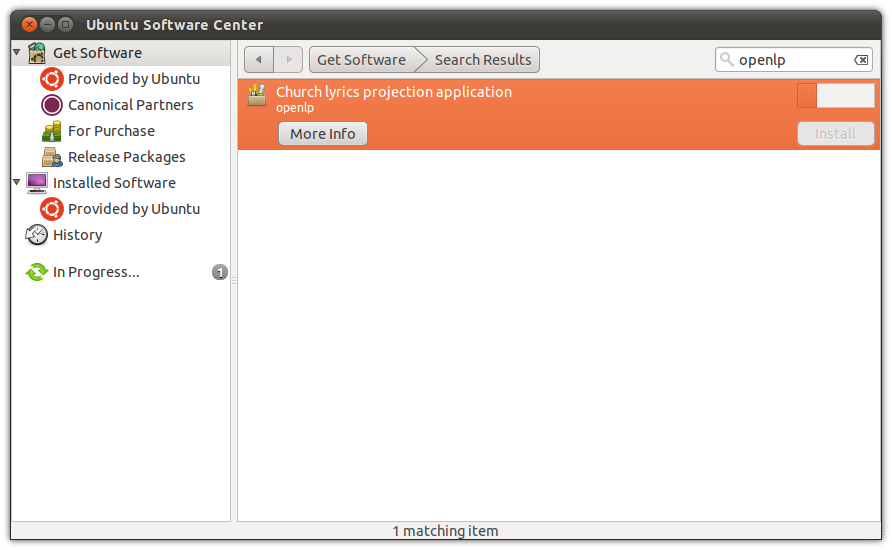Click the History clock icon

37,235
